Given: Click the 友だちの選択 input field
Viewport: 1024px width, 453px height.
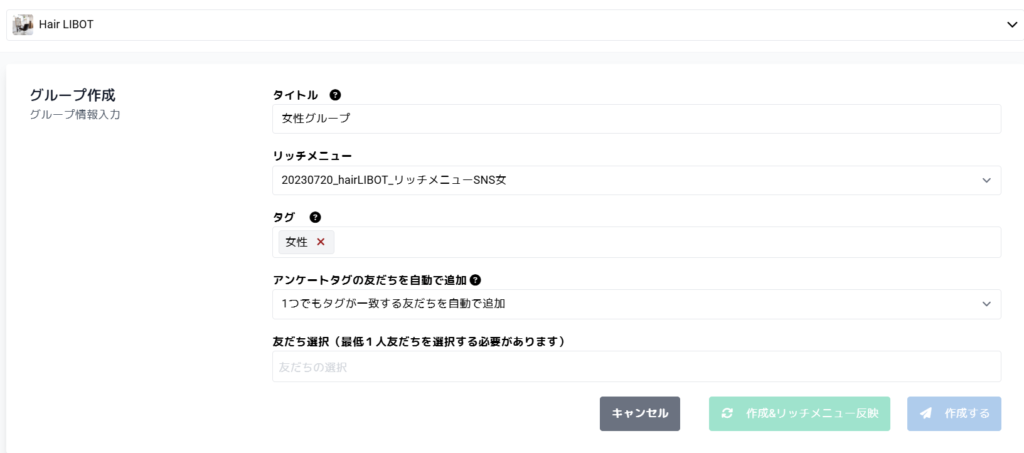Looking at the screenshot, I should click(636, 367).
